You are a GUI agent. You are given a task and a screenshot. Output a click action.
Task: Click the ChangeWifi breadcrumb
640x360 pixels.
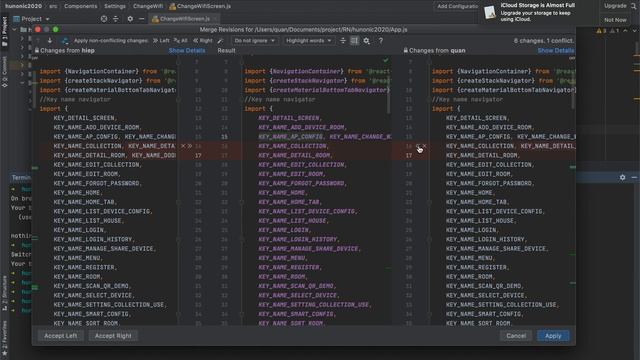click(148, 6)
